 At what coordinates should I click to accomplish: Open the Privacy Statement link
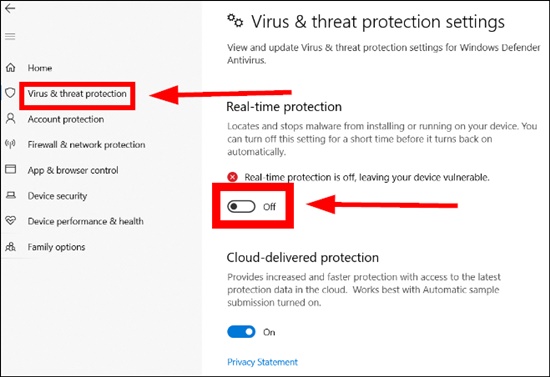pos(262,362)
